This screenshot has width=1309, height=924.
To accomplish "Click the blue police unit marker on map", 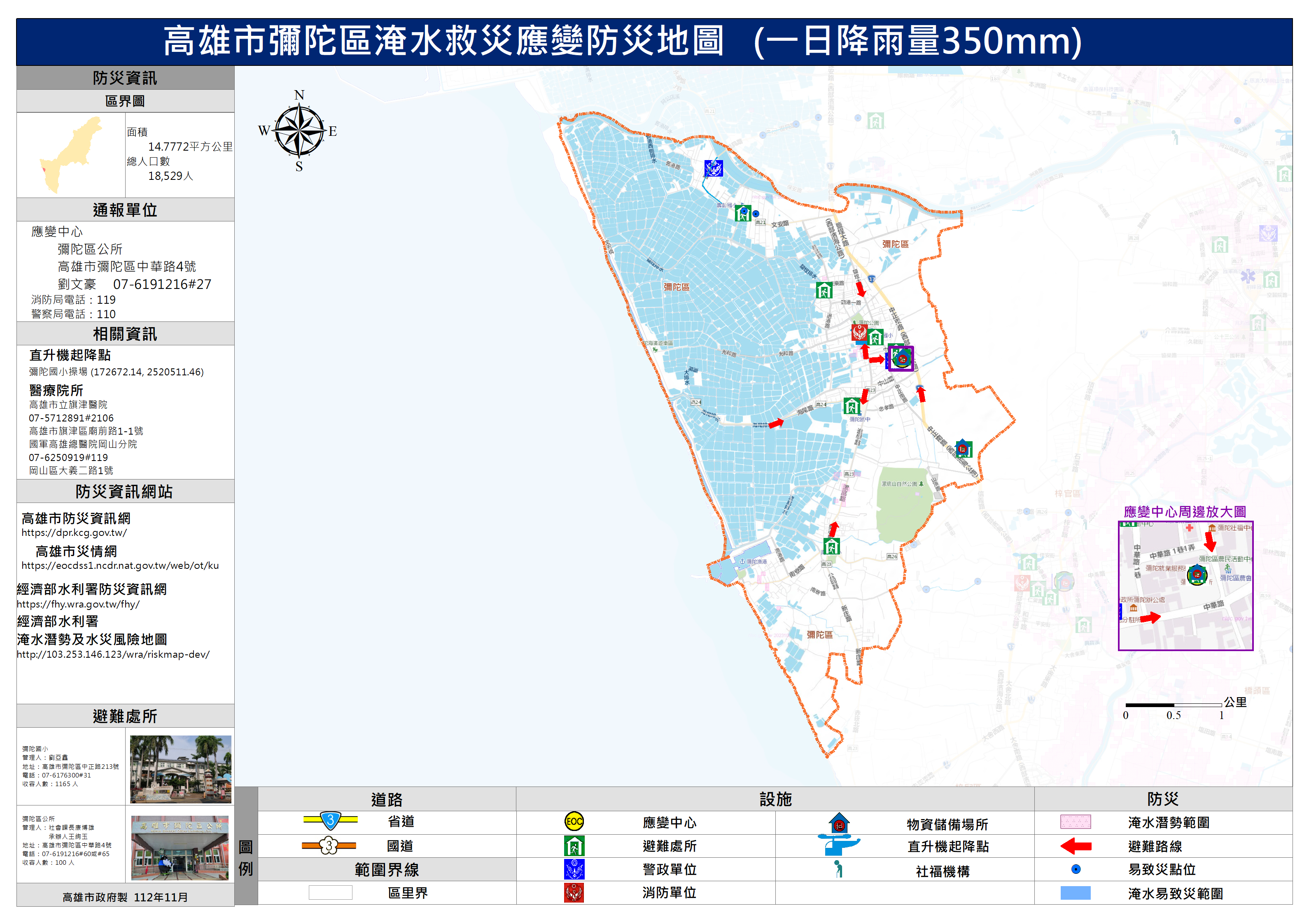I will 713,168.
